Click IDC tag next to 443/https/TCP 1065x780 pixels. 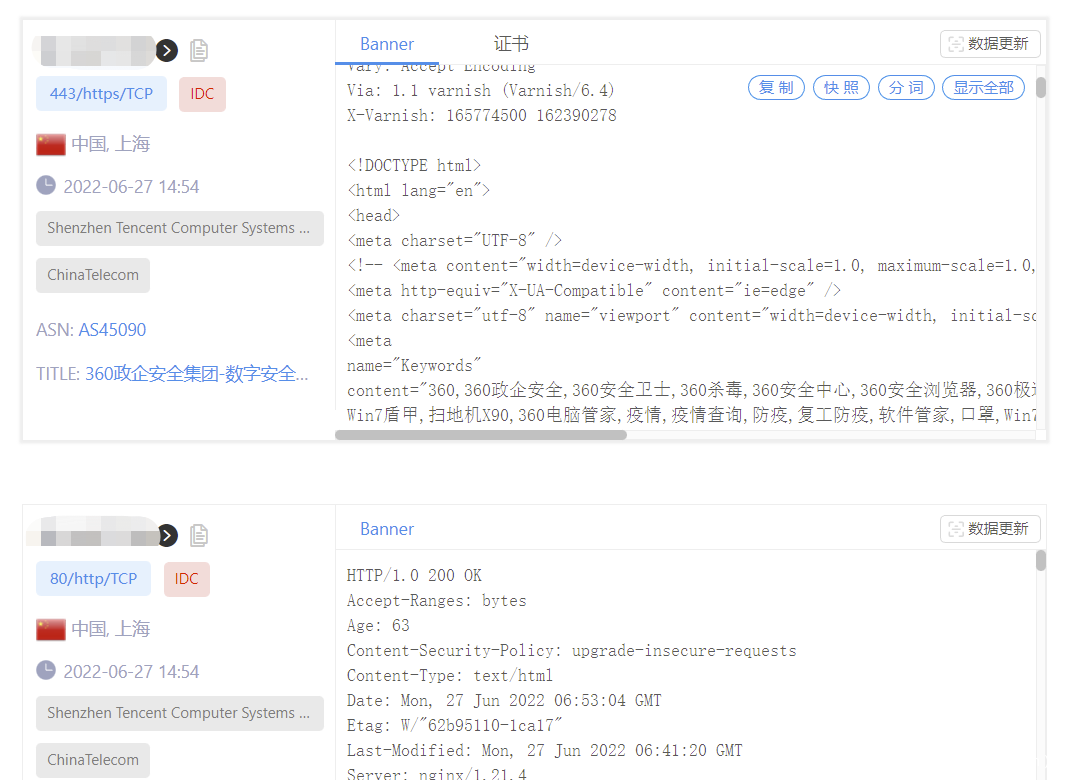(202, 94)
